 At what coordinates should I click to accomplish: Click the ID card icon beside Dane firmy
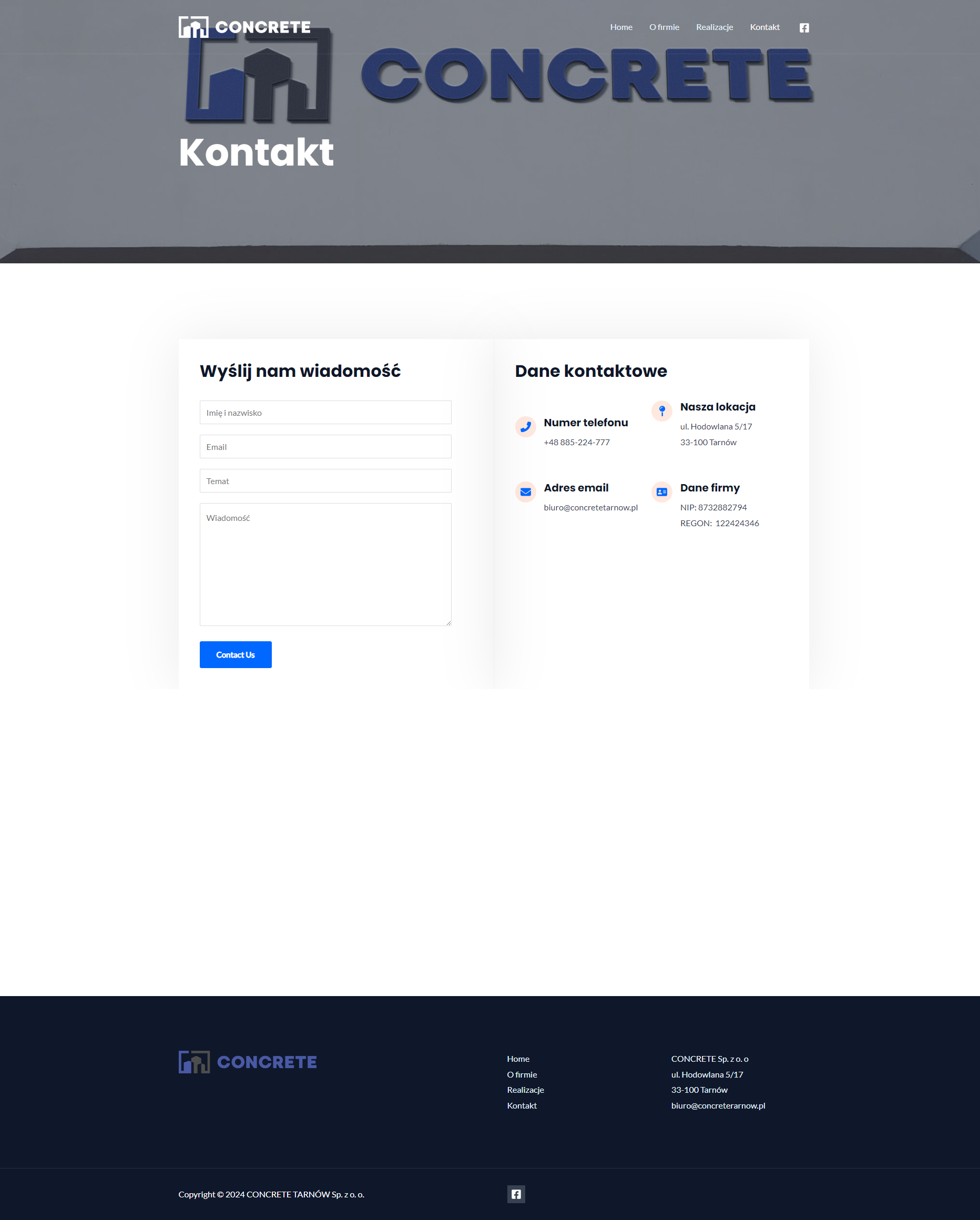point(661,492)
